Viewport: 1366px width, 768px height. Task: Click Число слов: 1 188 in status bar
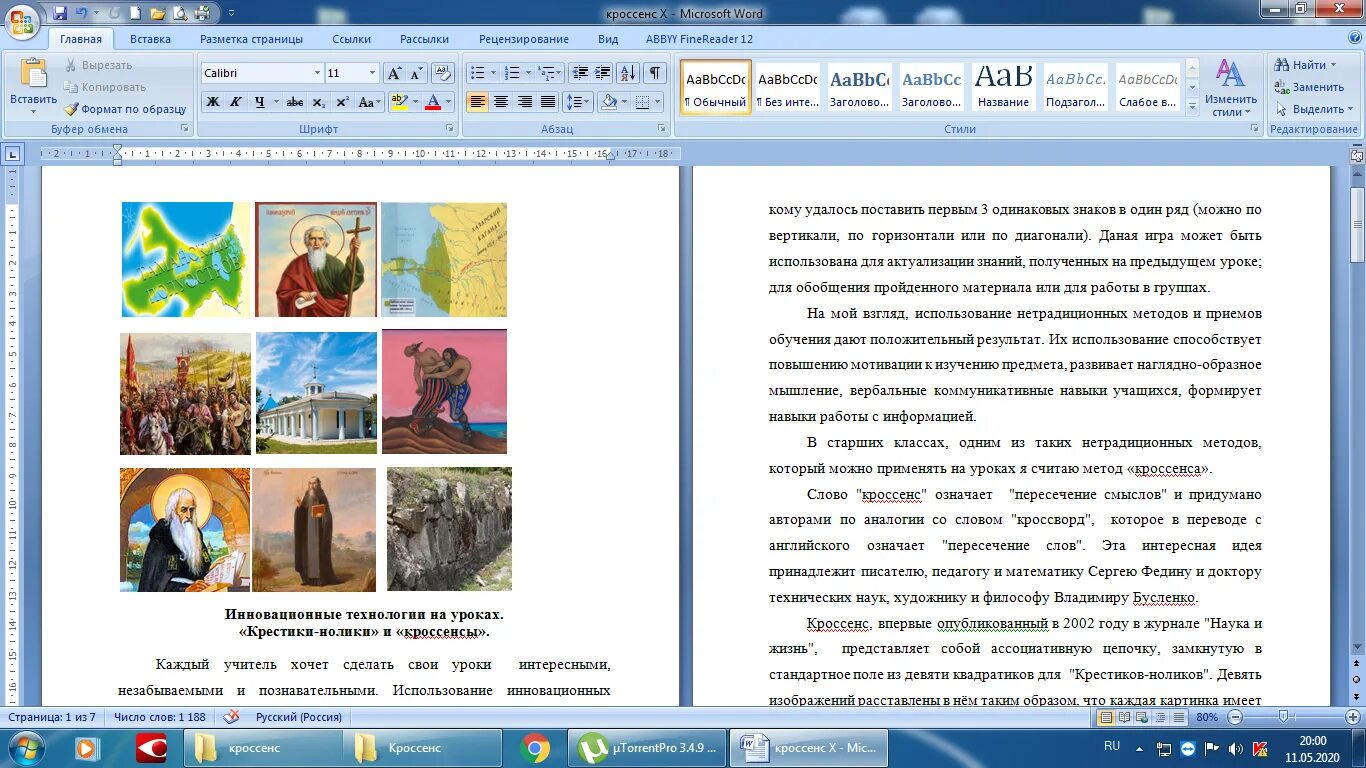pos(160,717)
